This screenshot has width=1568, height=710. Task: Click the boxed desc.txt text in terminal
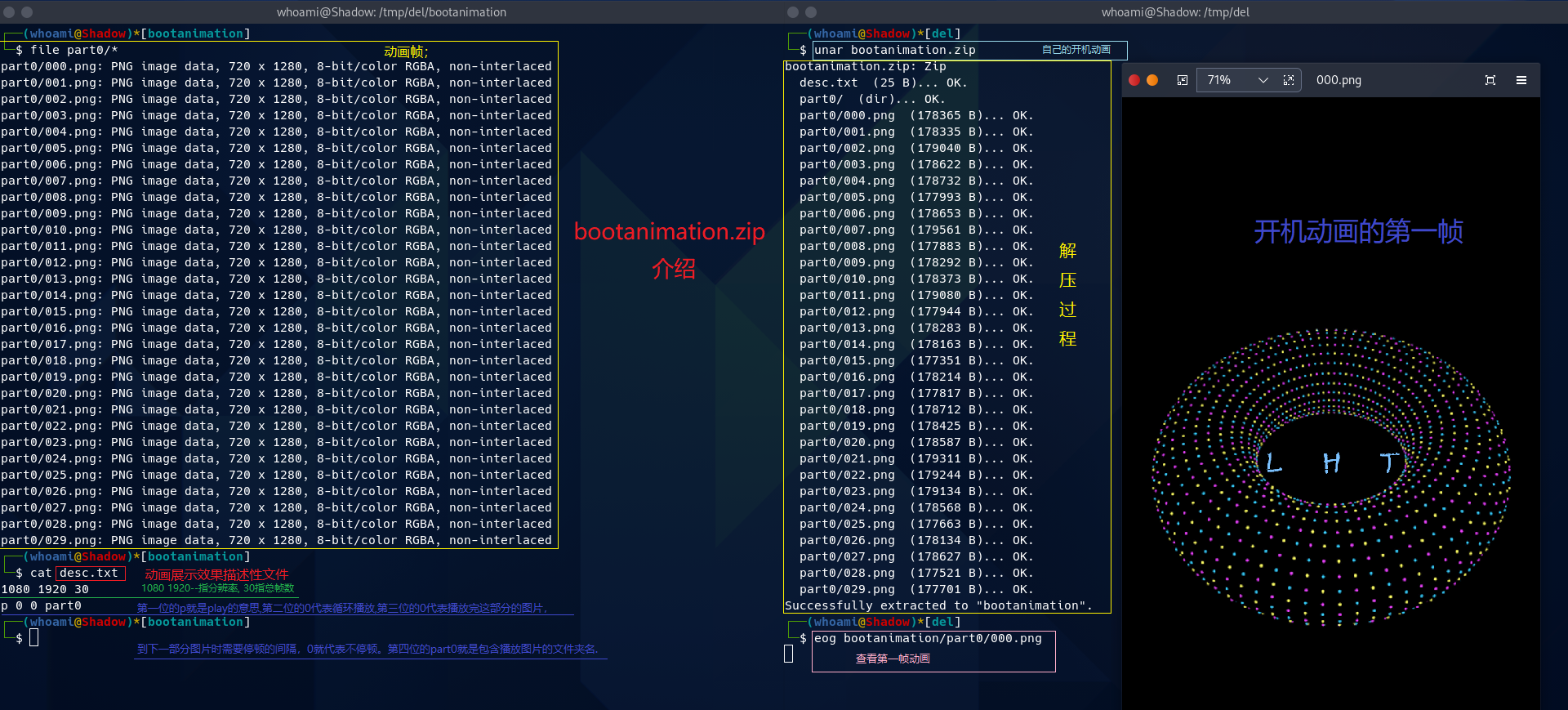point(90,573)
